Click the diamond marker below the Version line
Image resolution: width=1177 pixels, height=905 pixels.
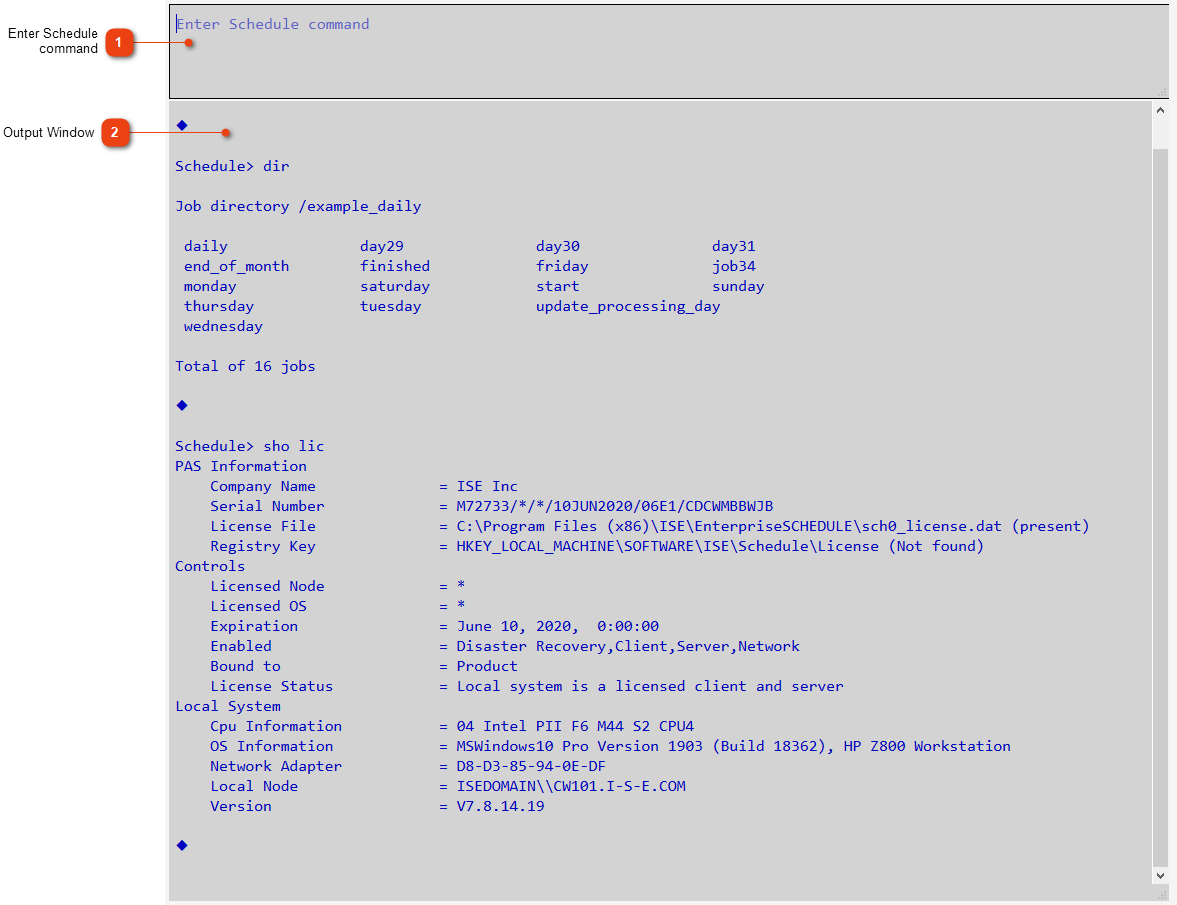tap(182, 845)
